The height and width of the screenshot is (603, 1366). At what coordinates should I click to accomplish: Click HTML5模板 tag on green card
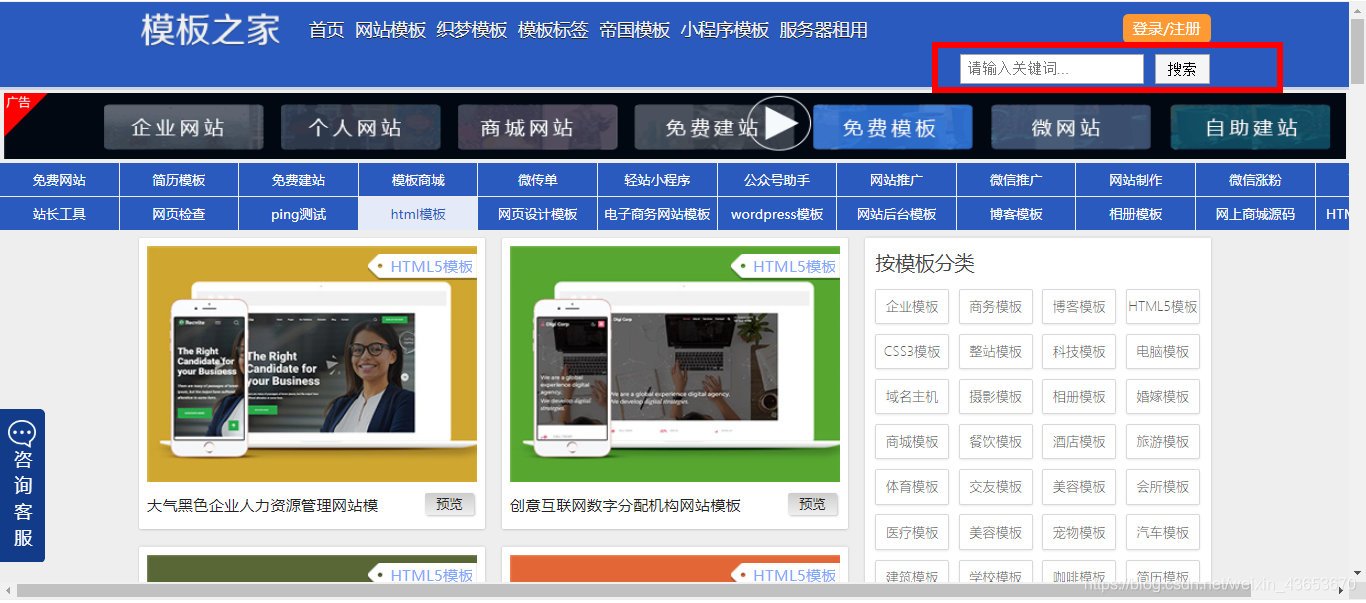click(785, 266)
